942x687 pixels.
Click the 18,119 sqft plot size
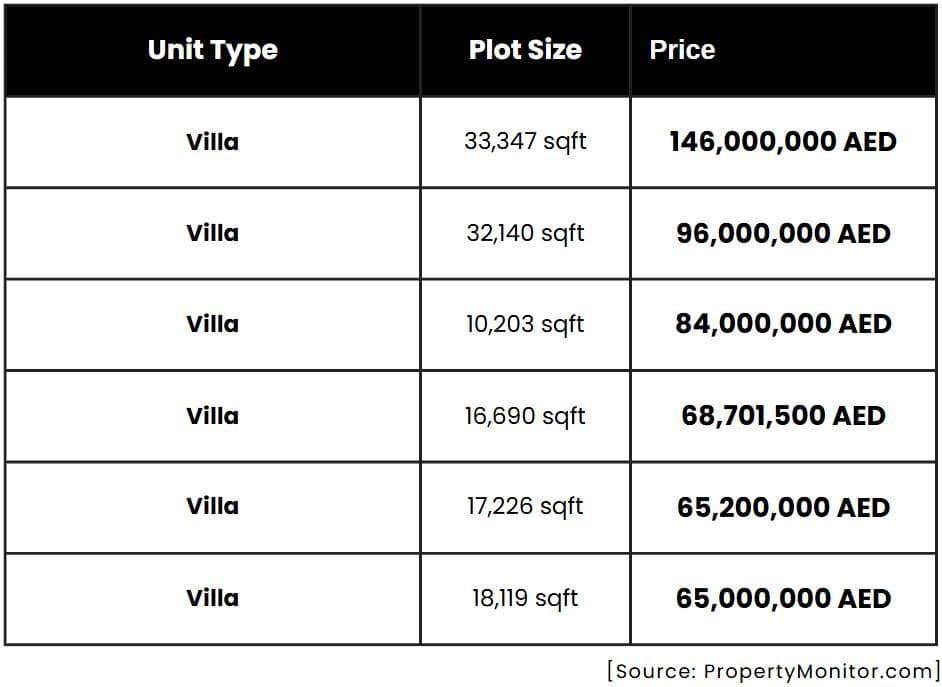(x=525, y=598)
